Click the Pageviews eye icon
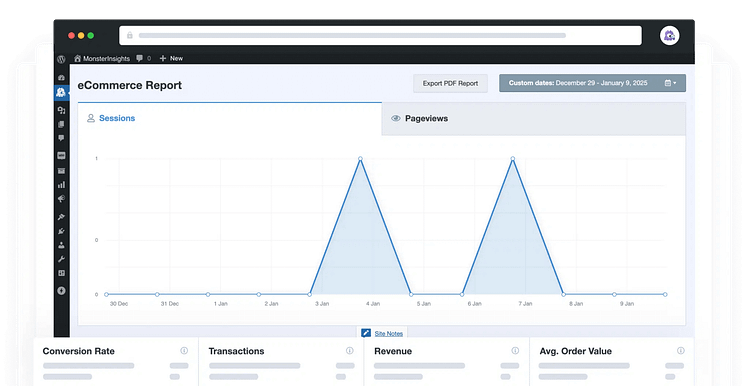This screenshot has width=749, height=386. pos(396,118)
